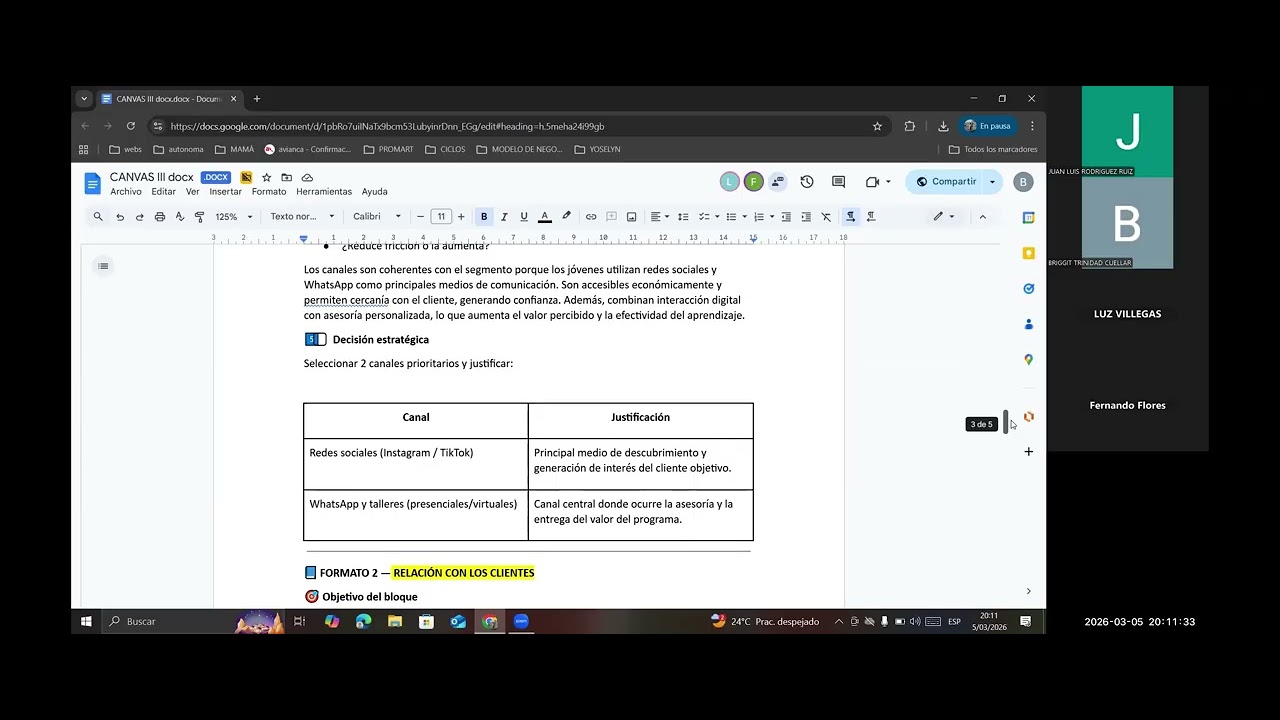Increase the paragraph indent
This screenshot has height=720, width=1280.
806,217
